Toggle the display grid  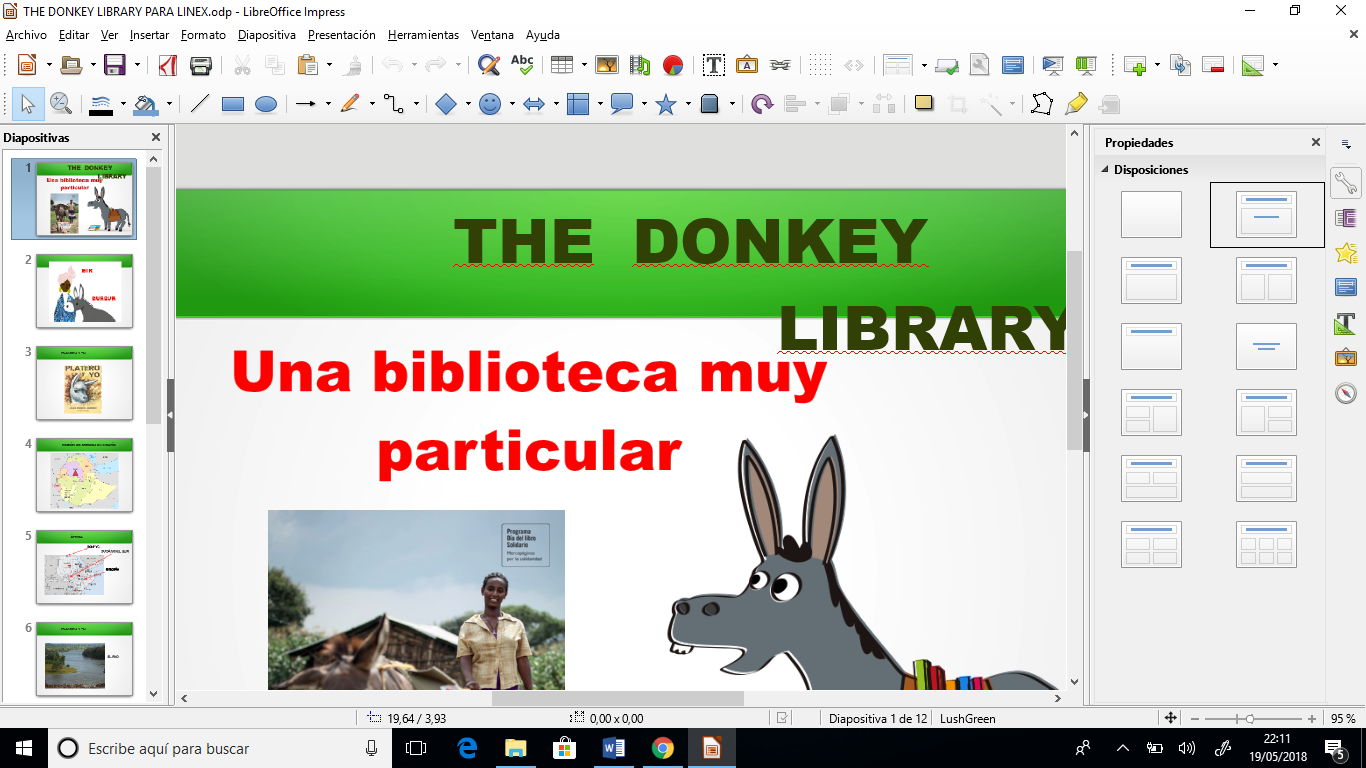coord(822,64)
